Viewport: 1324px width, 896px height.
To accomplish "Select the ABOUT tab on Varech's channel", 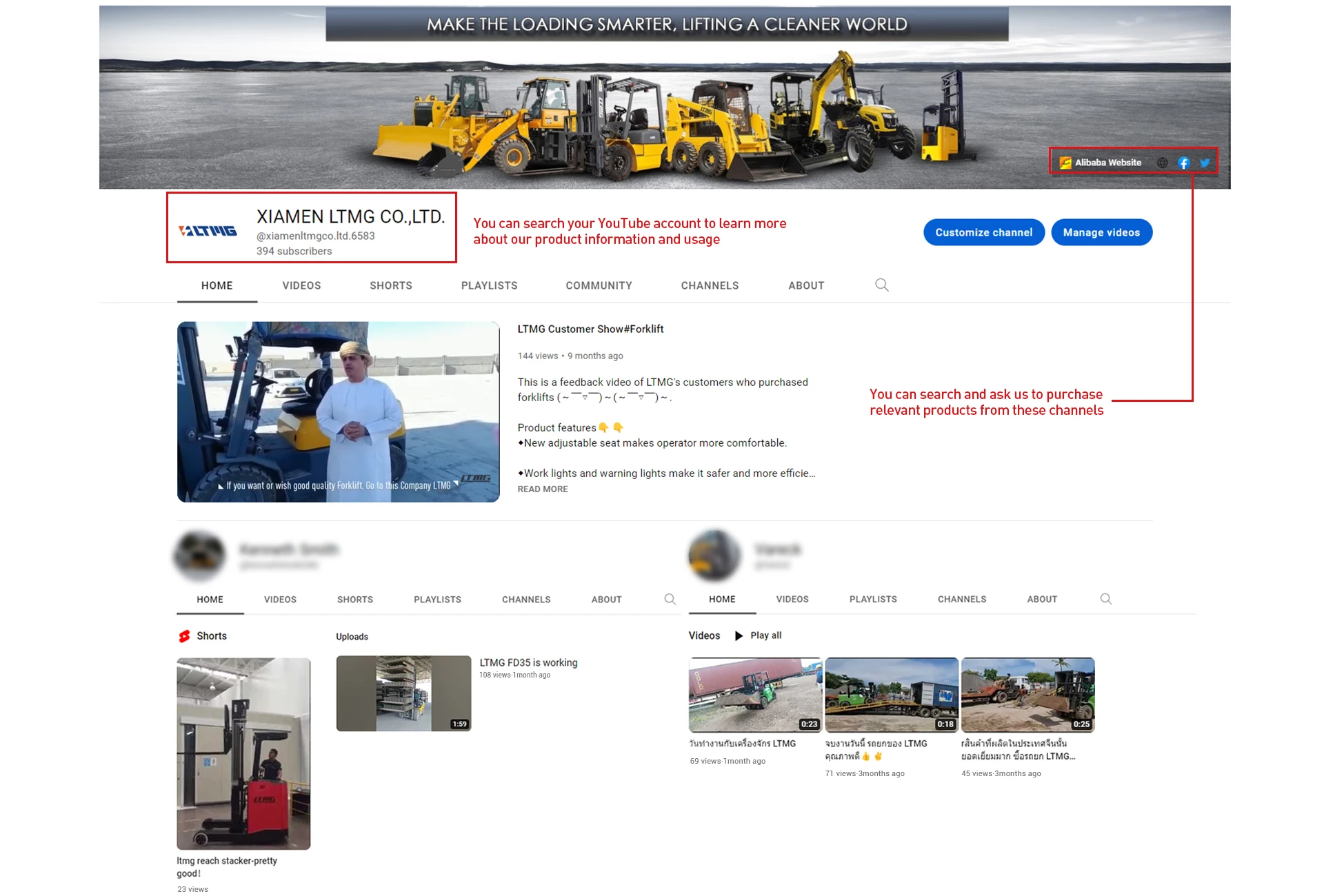I will point(1041,599).
